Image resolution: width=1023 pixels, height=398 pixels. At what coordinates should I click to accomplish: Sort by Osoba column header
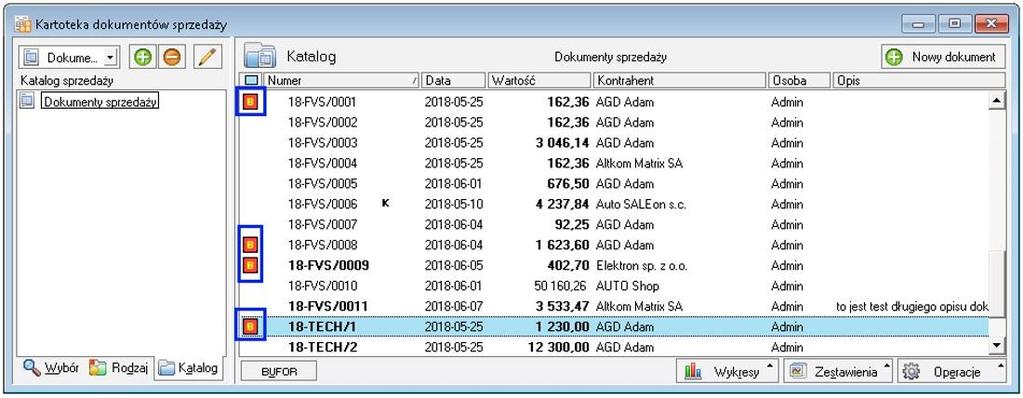[800, 81]
